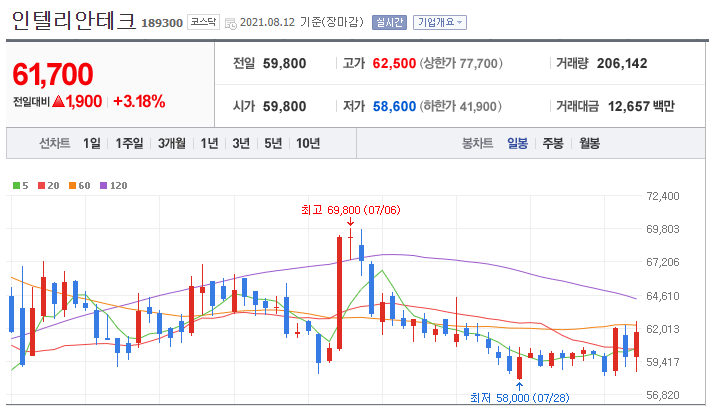Click the purple 120-day moving average swatch
This screenshot has width=709, height=406.
[104, 185]
